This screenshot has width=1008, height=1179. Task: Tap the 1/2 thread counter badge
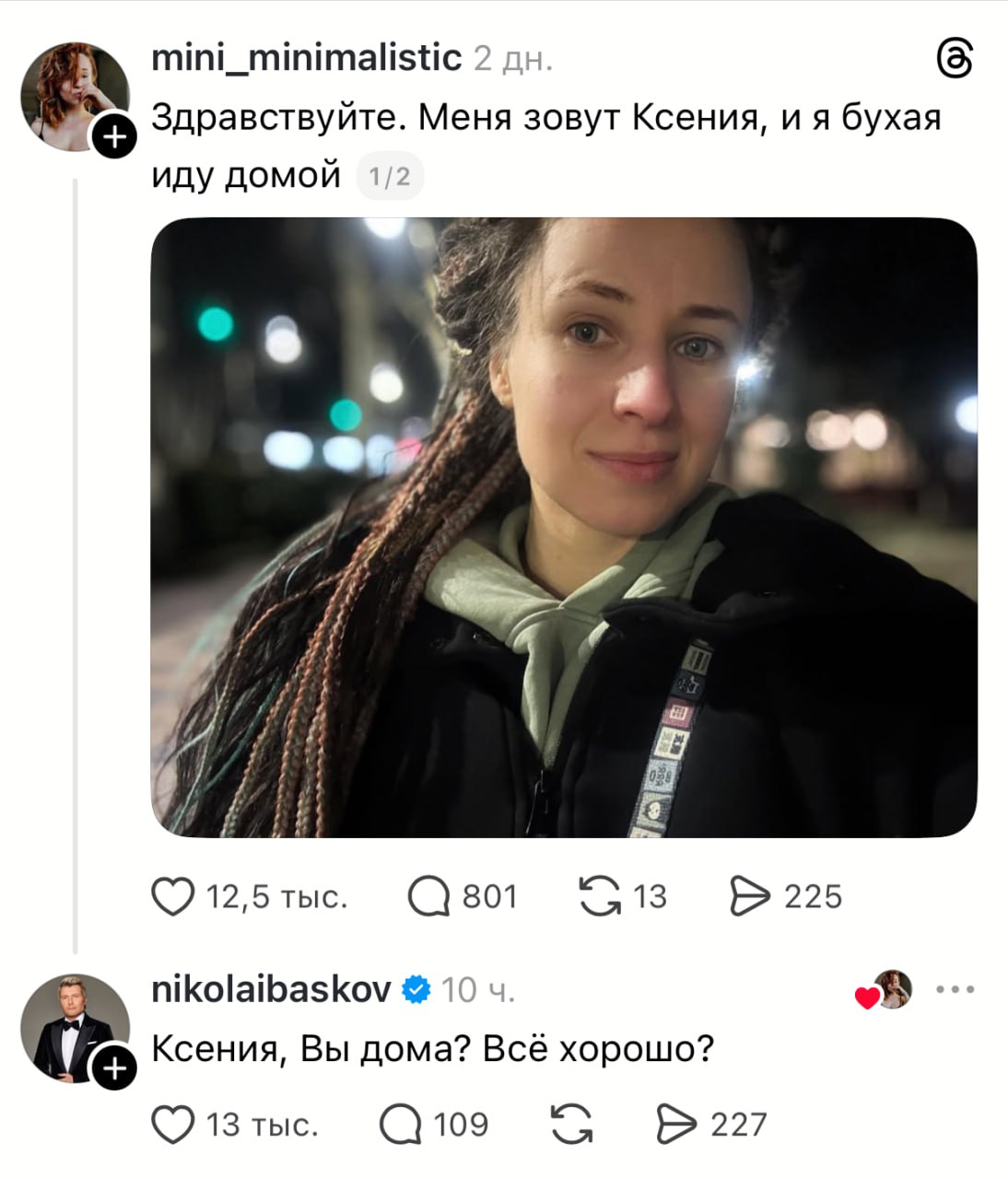click(x=389, y=176)
